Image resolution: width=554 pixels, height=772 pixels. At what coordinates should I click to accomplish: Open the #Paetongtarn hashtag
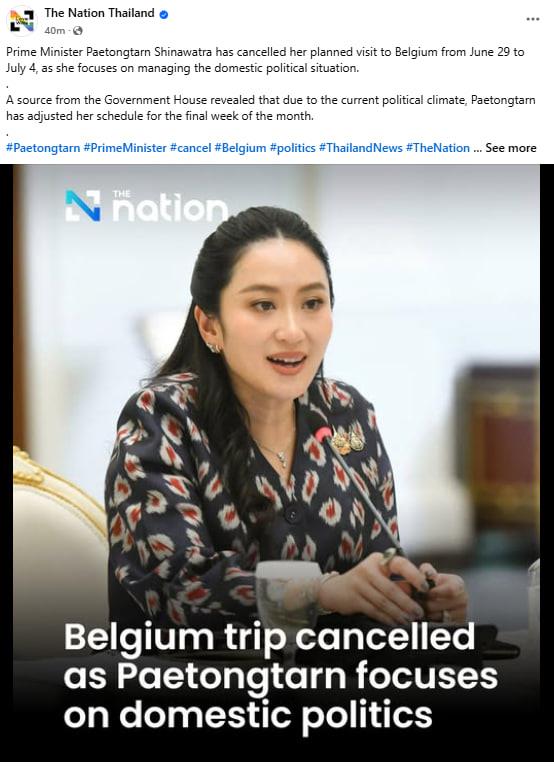[43, 148]
